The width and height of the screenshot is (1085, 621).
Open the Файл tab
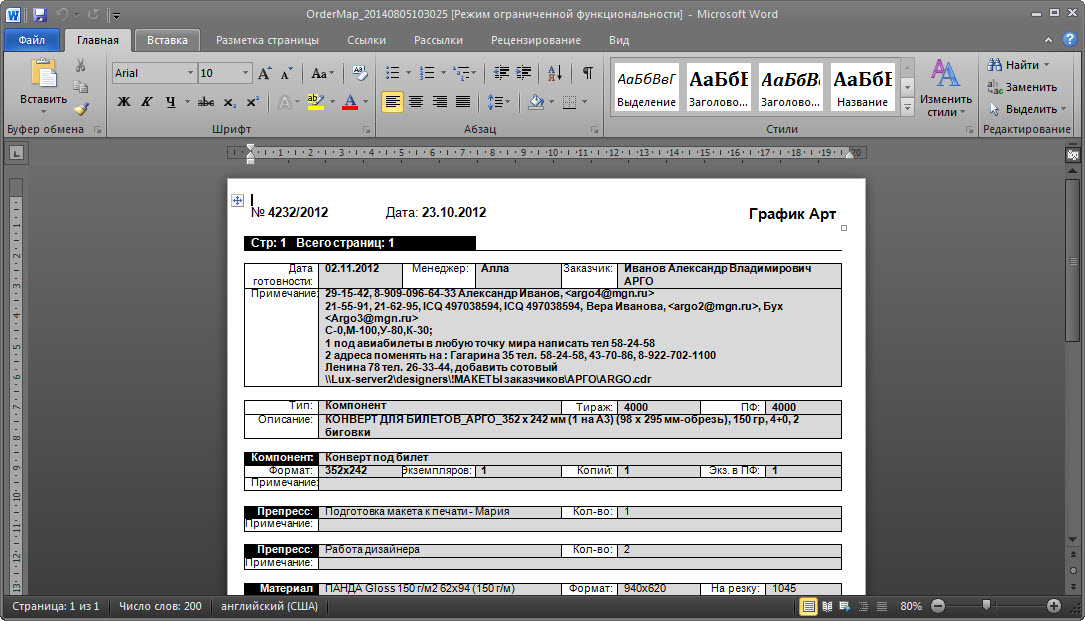click(32, 40)
